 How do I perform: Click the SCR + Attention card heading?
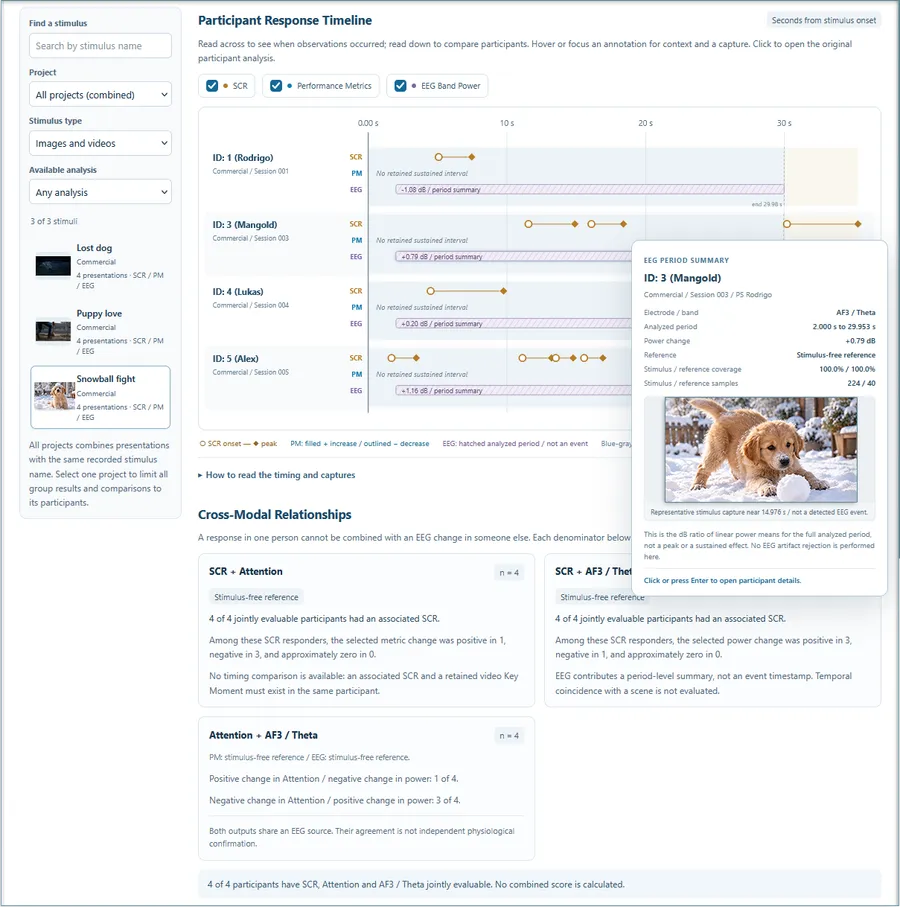[246, 572]
